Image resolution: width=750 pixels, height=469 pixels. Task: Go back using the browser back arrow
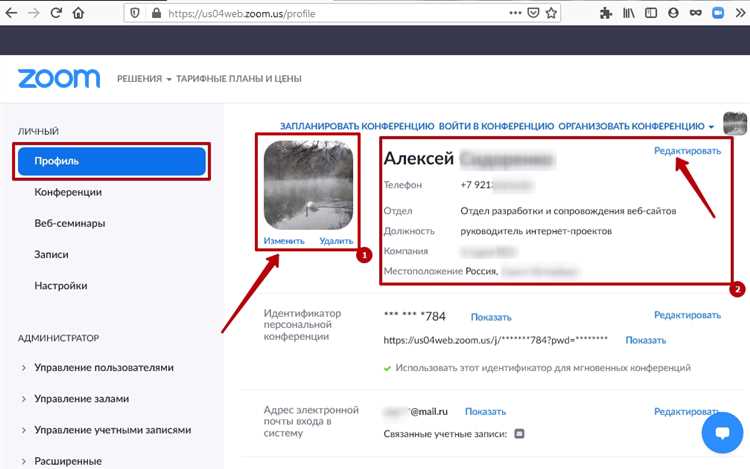[x=11, y=13]
